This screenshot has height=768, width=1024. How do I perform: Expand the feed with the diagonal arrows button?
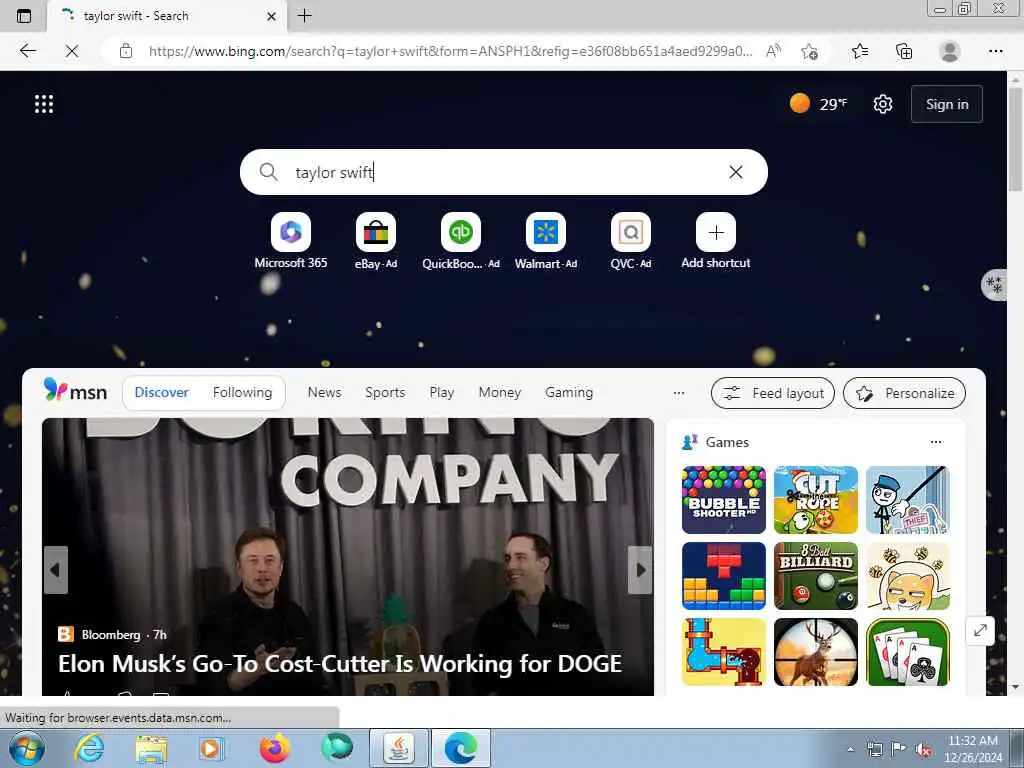[980, 631]
